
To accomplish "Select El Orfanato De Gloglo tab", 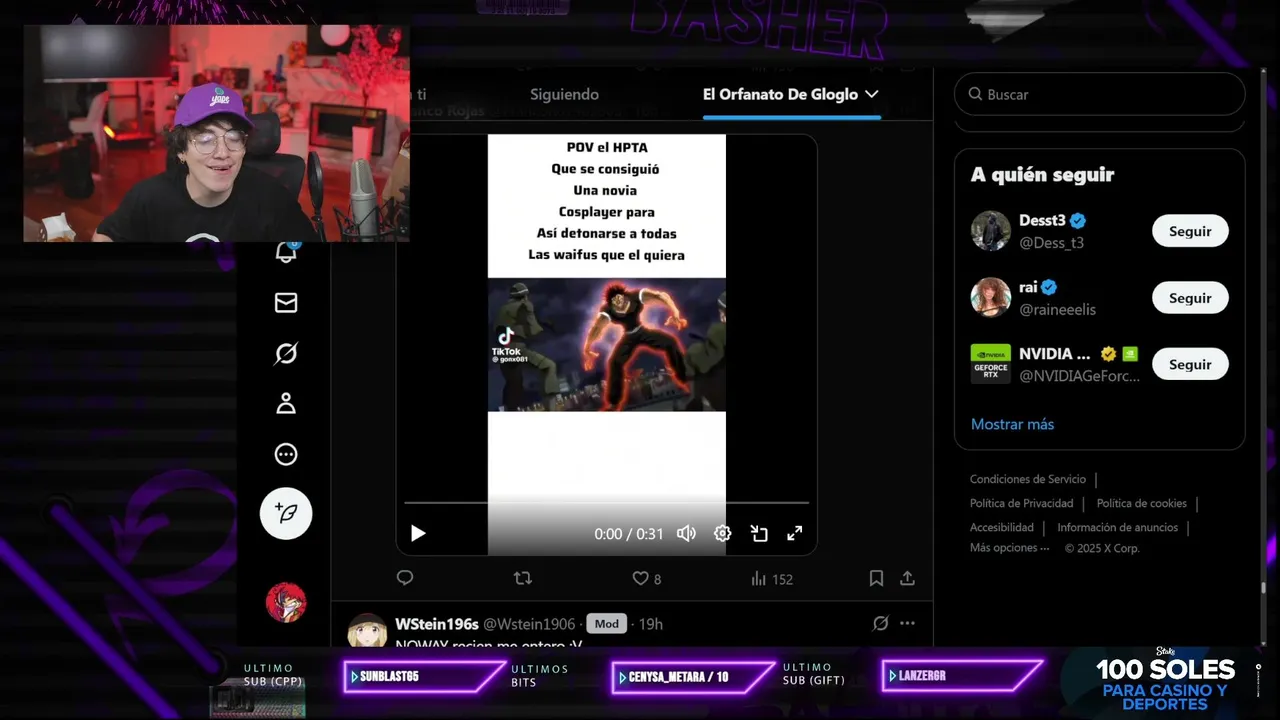I will [780, 94].
